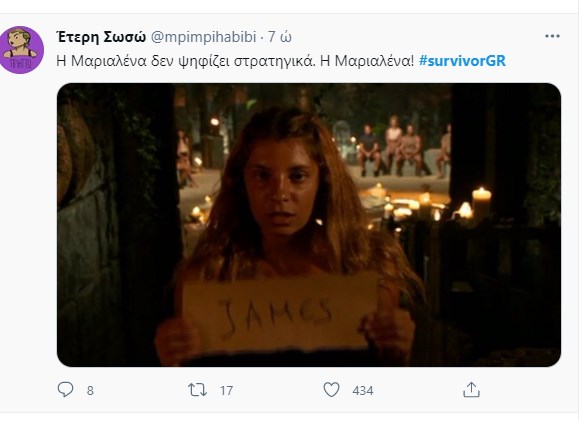Open the #survivorGR hashtag link

click(x=462, y=61)
